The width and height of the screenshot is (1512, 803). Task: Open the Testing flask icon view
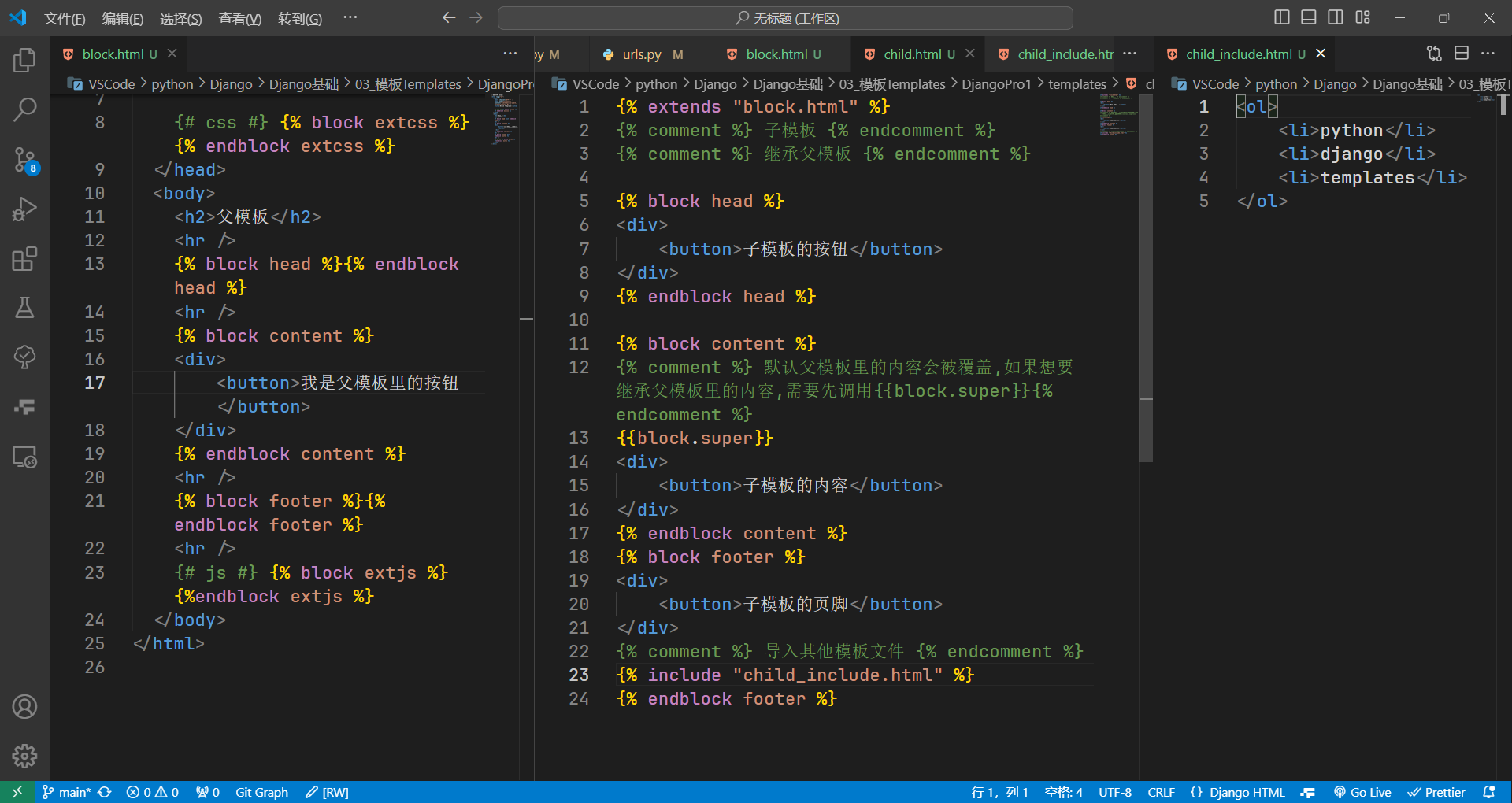click(x=24, y=308)
